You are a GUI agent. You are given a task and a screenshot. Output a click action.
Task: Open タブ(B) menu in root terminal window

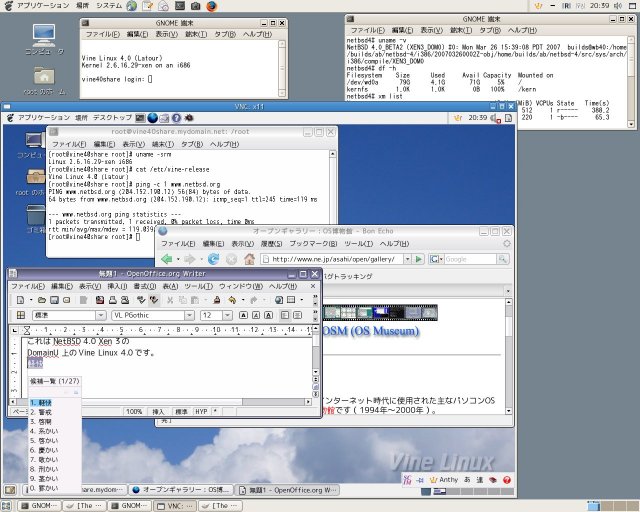(x=192, y=144)
